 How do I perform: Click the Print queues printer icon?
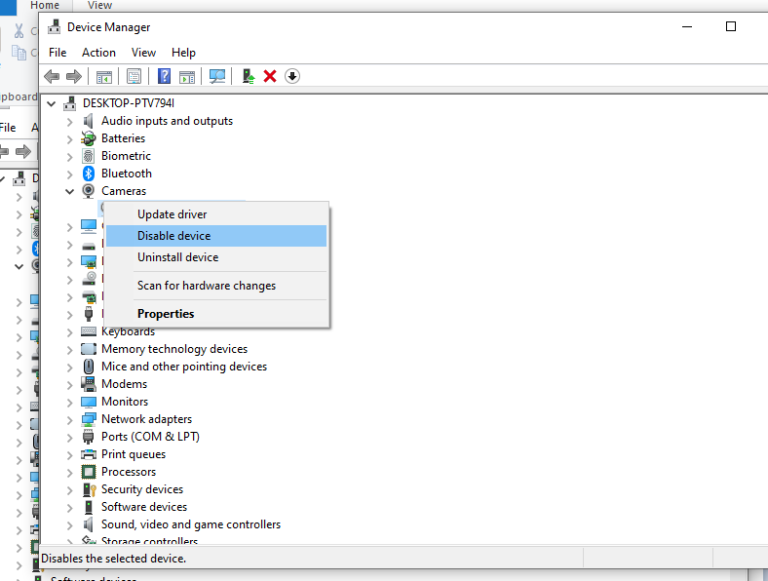click(x=89, y=454)
